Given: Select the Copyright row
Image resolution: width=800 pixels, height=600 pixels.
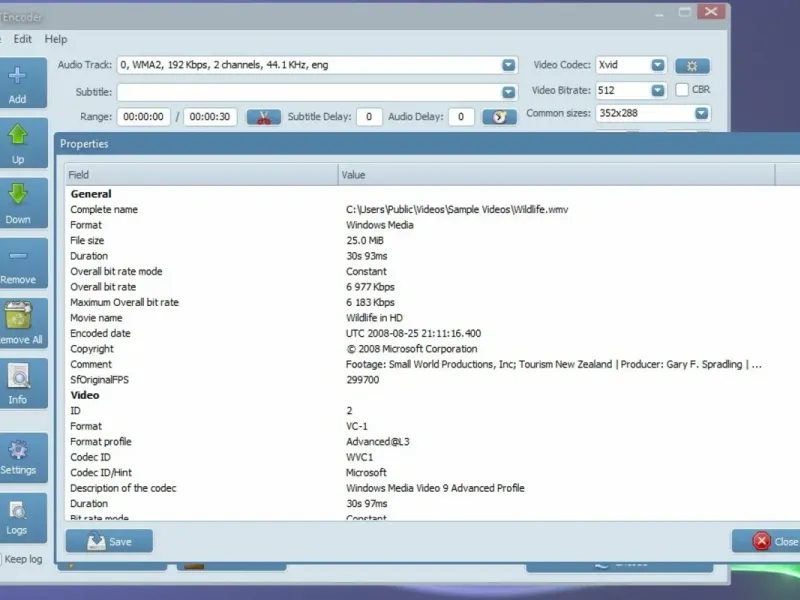Looking at the screenshot, I should [x=433, y=349].
